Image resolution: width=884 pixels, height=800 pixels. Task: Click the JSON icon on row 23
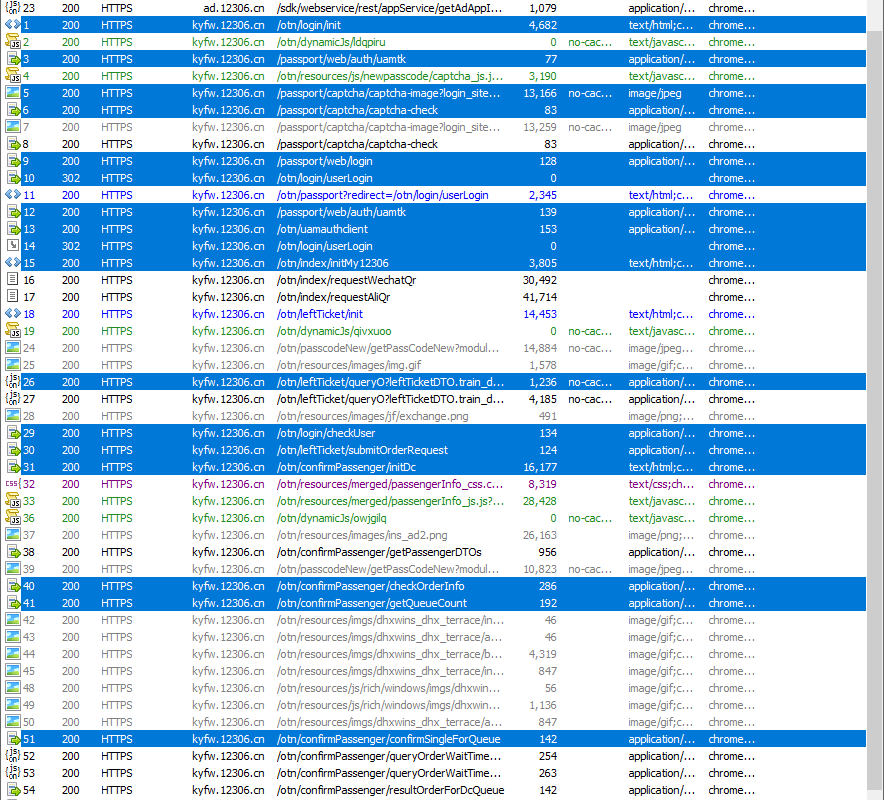tap(12, 8)
